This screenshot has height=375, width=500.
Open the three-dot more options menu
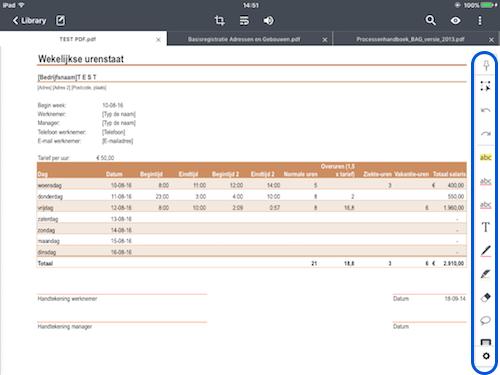pyautogui.click(x=480, y=21)
